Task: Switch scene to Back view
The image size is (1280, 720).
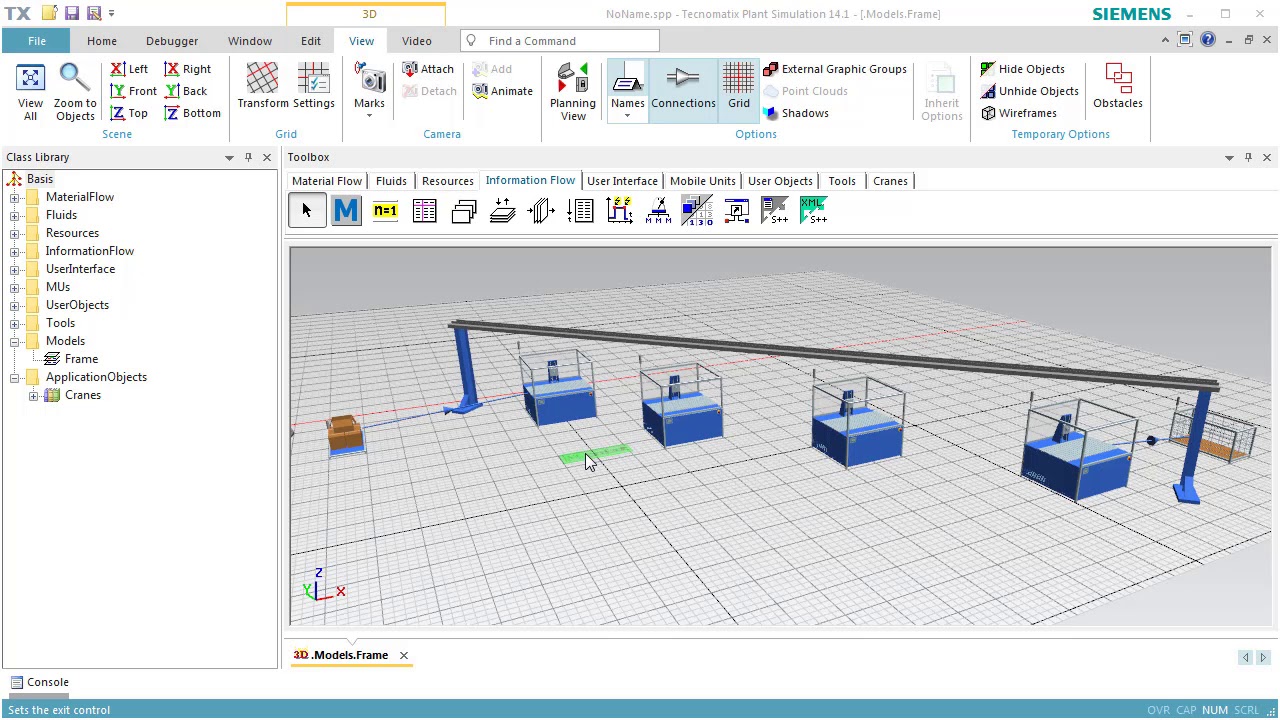Action: click(x=185, y=91)
